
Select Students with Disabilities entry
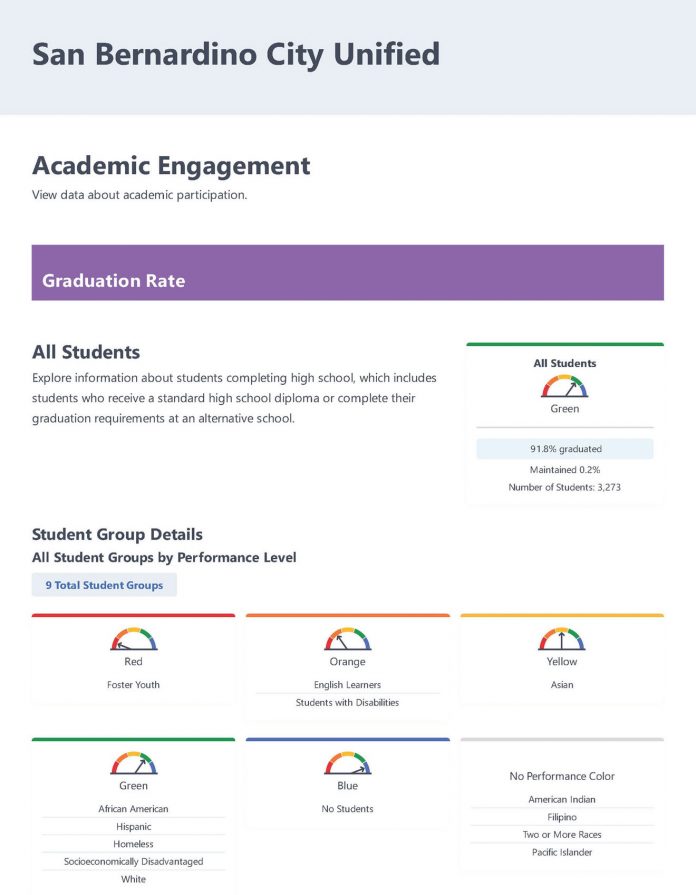coord(347,703)
